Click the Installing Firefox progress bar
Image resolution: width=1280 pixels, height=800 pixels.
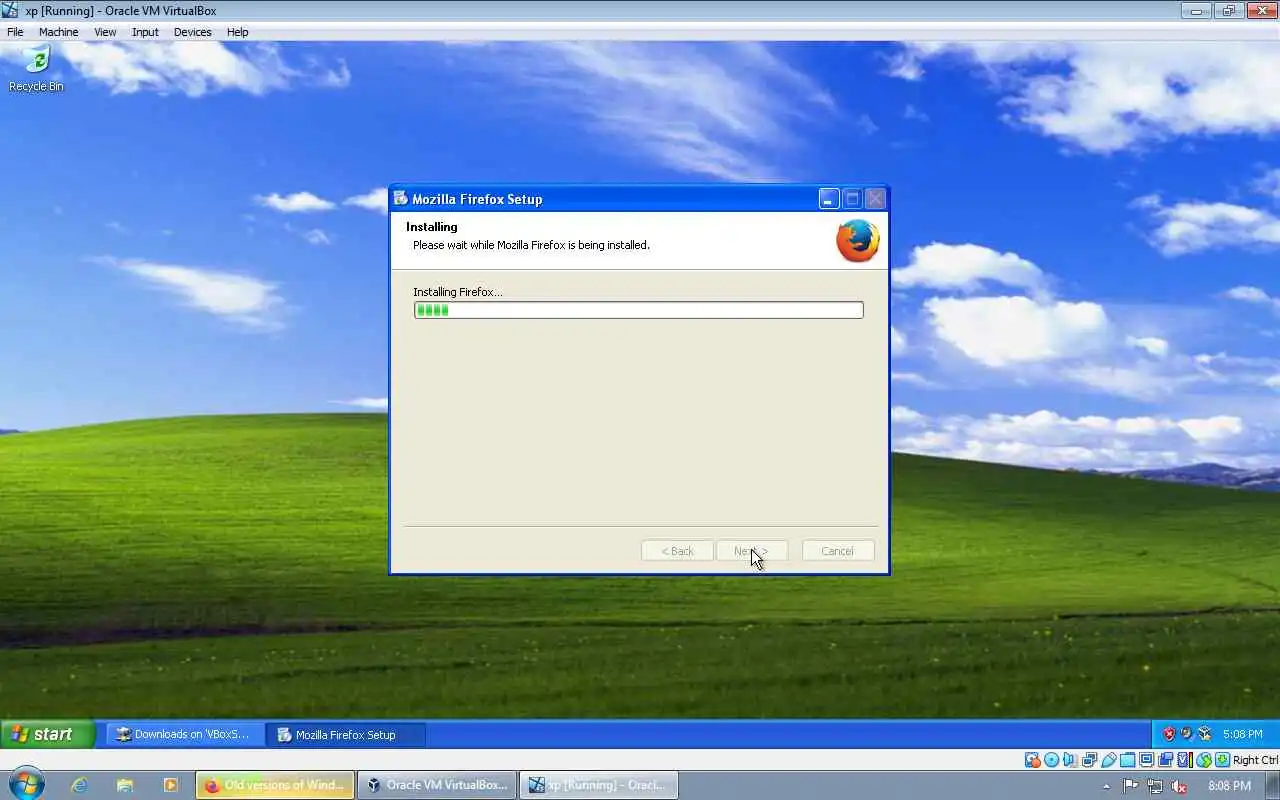[638, 310]
